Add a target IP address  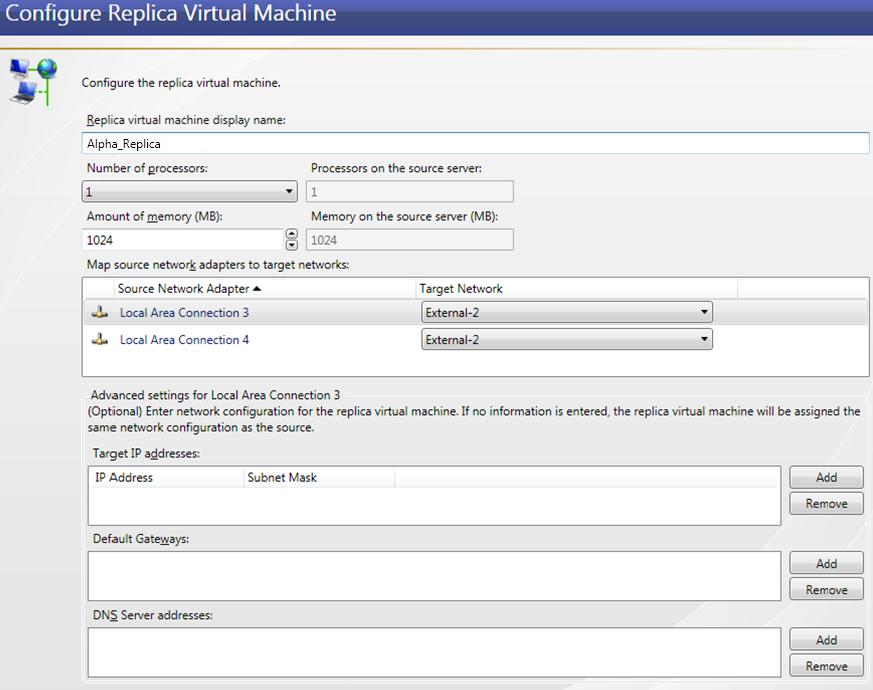click(826, 477)
